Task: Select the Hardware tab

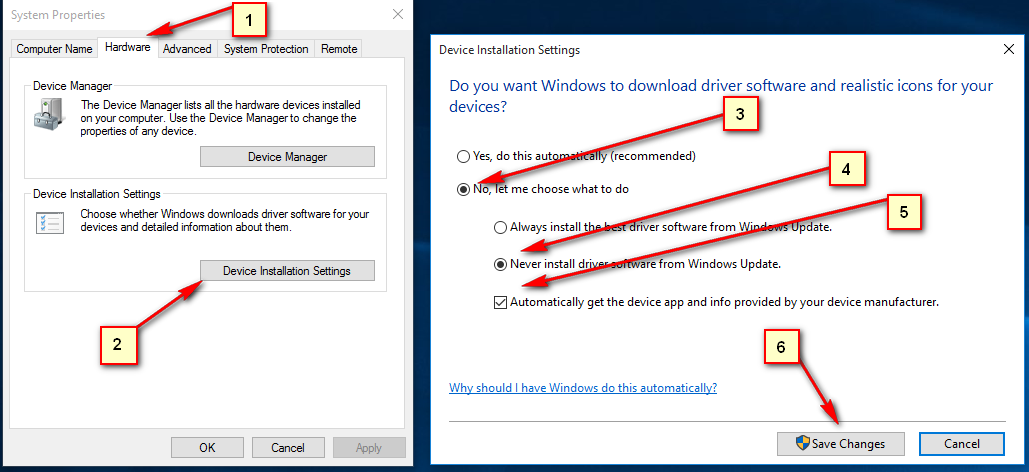Action: point(127,48)
